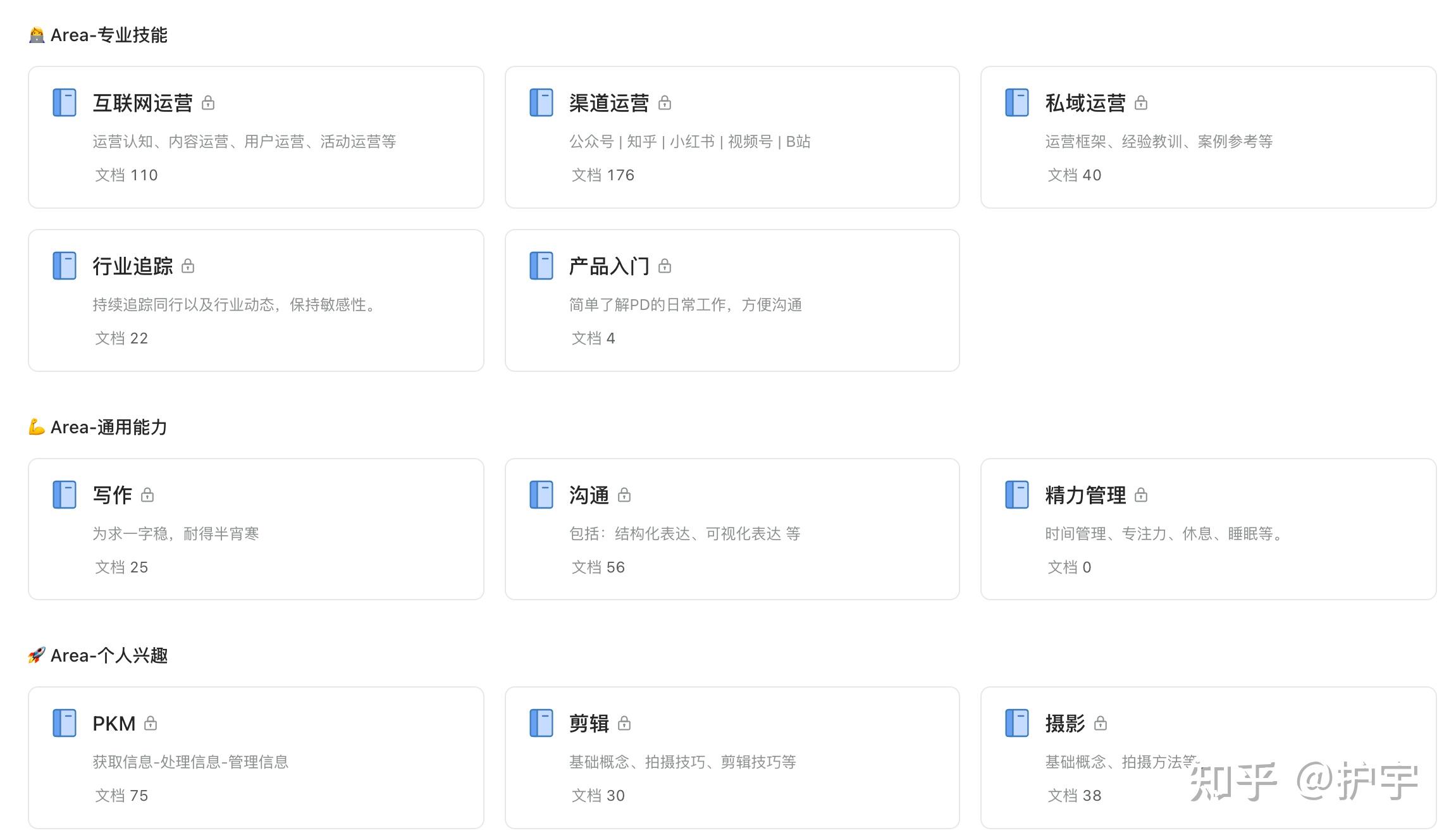Toggle the lock on PKM

pos(150,723)
